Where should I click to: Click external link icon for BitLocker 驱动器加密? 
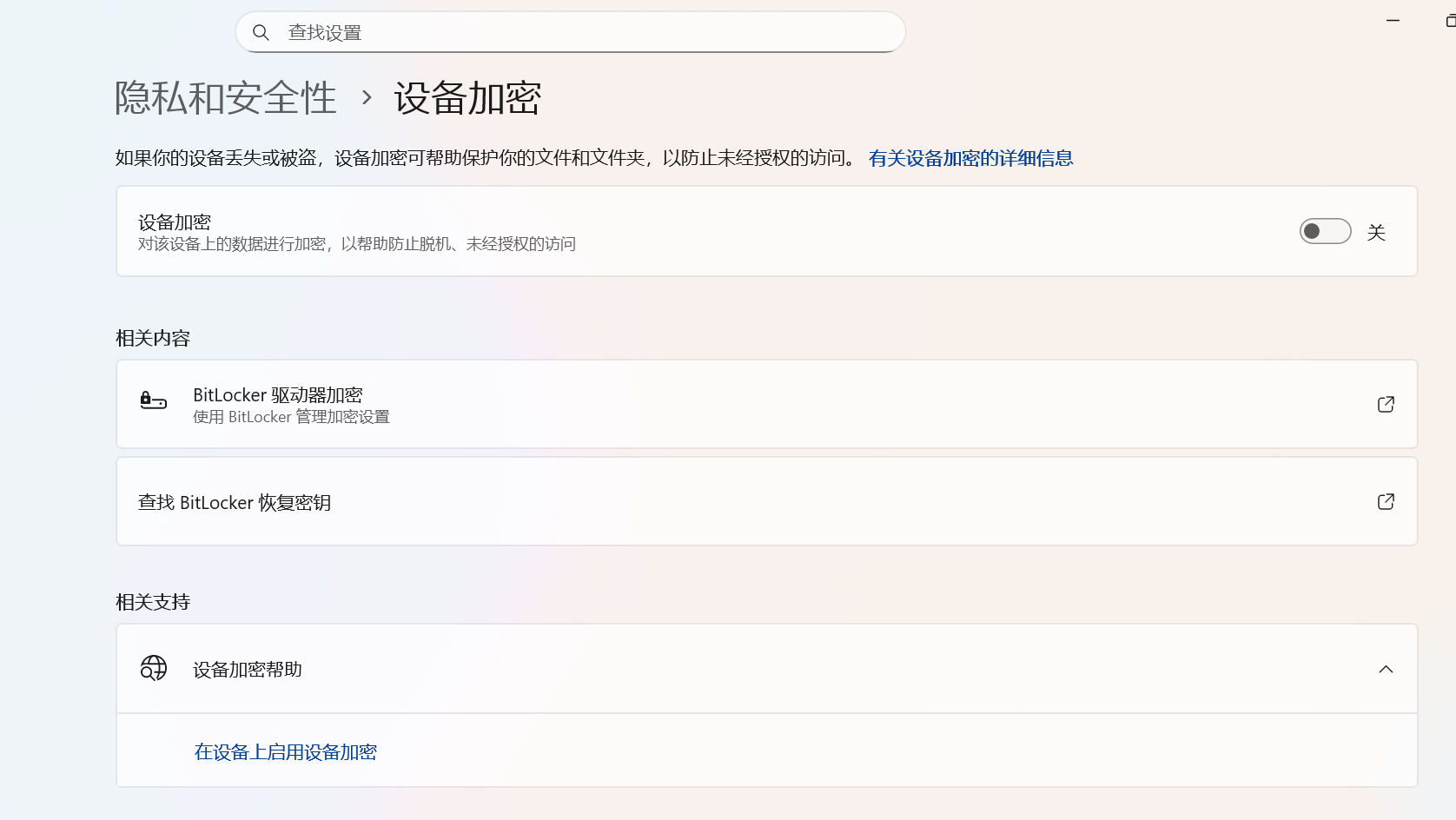pyautogui.click(x=1386, y=405)
